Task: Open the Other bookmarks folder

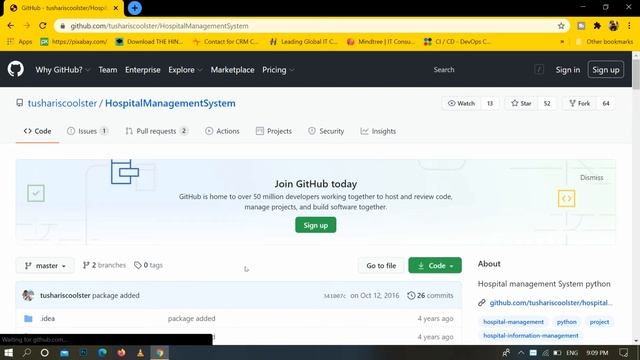Action: point(604,42)
